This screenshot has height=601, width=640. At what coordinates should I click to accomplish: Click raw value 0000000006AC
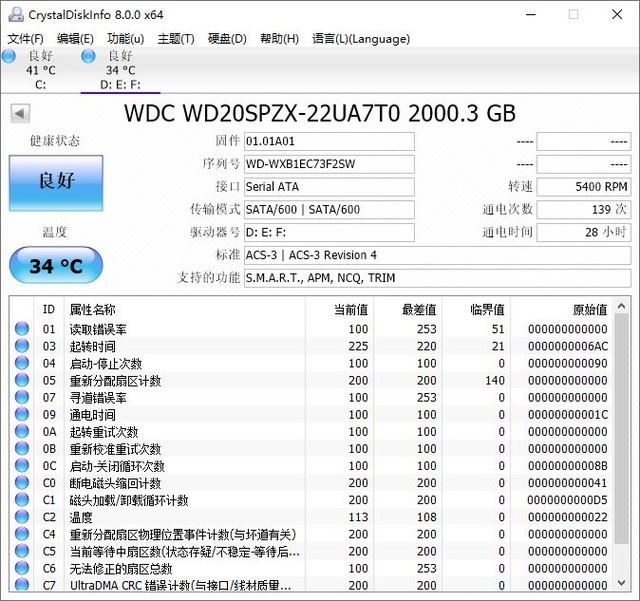pos(568,346)
